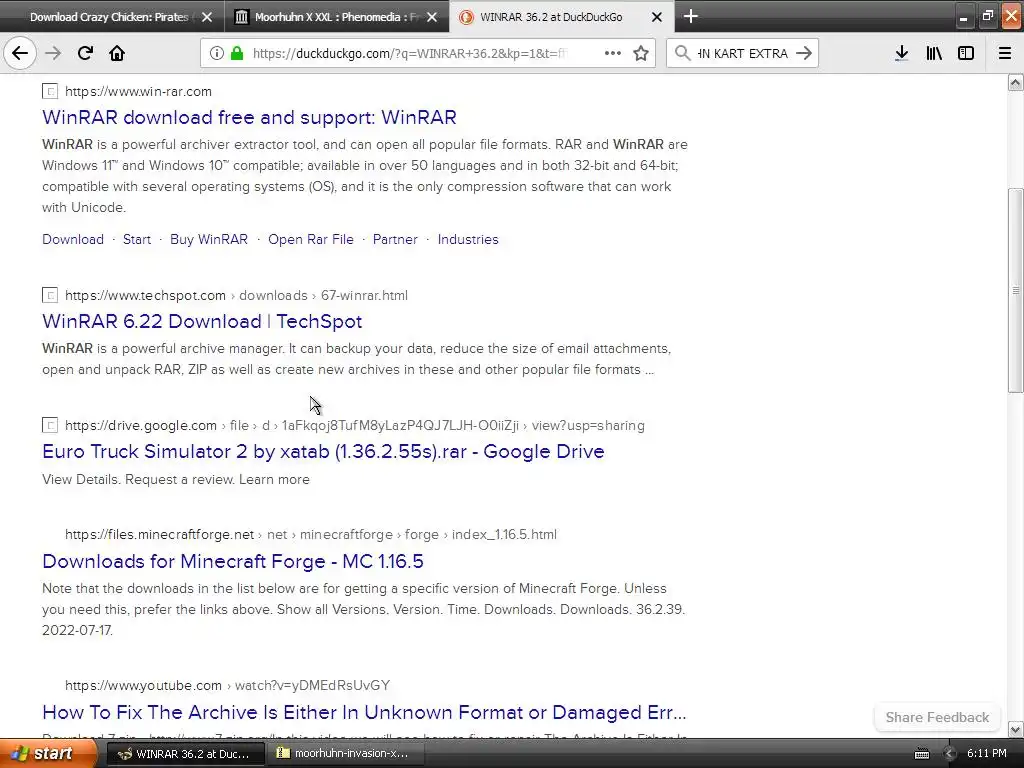Follow the Download sitelink under WinRAR

(73, 240)
